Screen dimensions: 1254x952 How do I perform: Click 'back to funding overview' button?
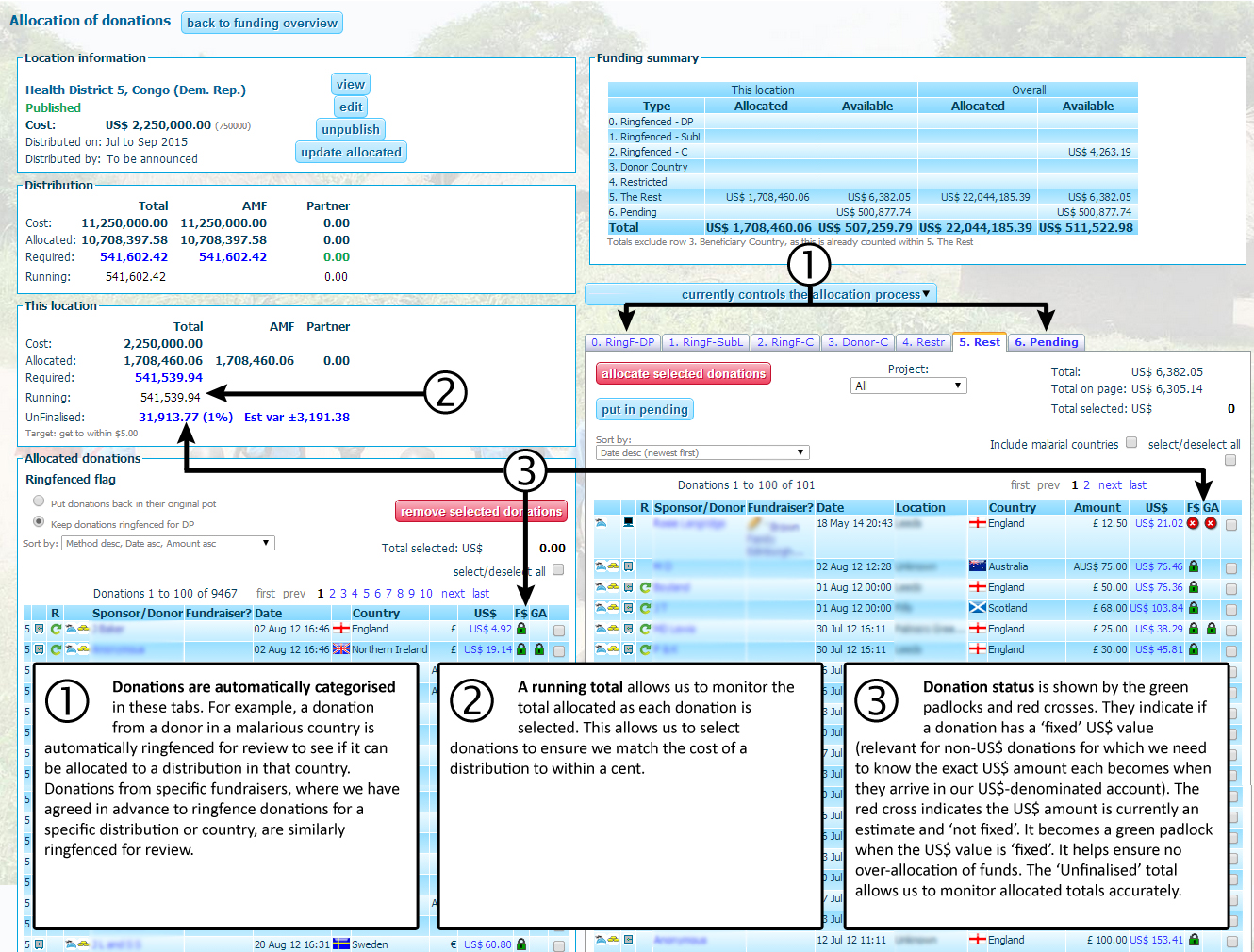[262, 23]
